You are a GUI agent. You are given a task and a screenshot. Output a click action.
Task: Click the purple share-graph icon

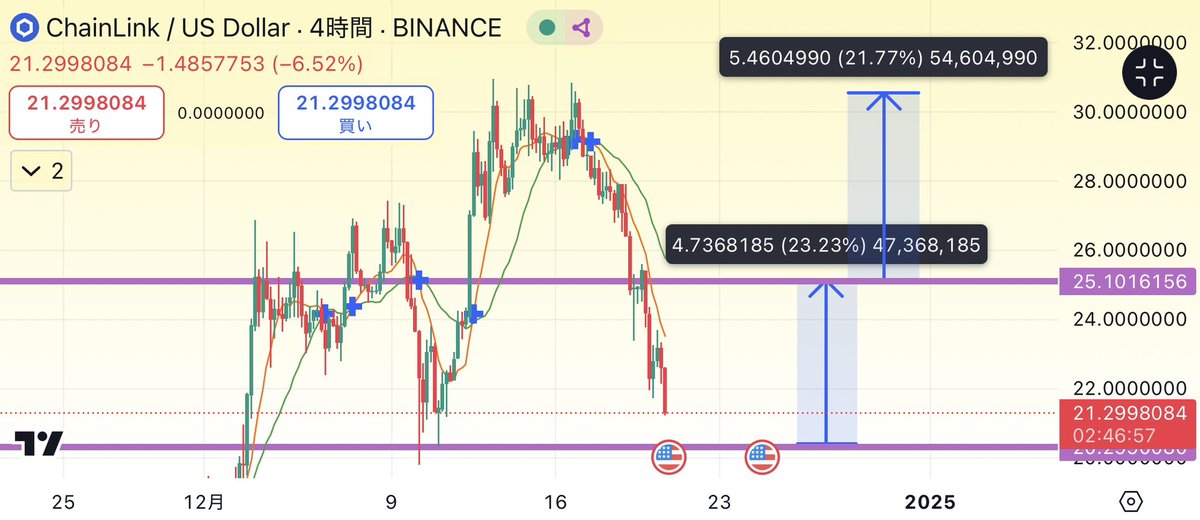pyautogui.click(x=581, y=28)
